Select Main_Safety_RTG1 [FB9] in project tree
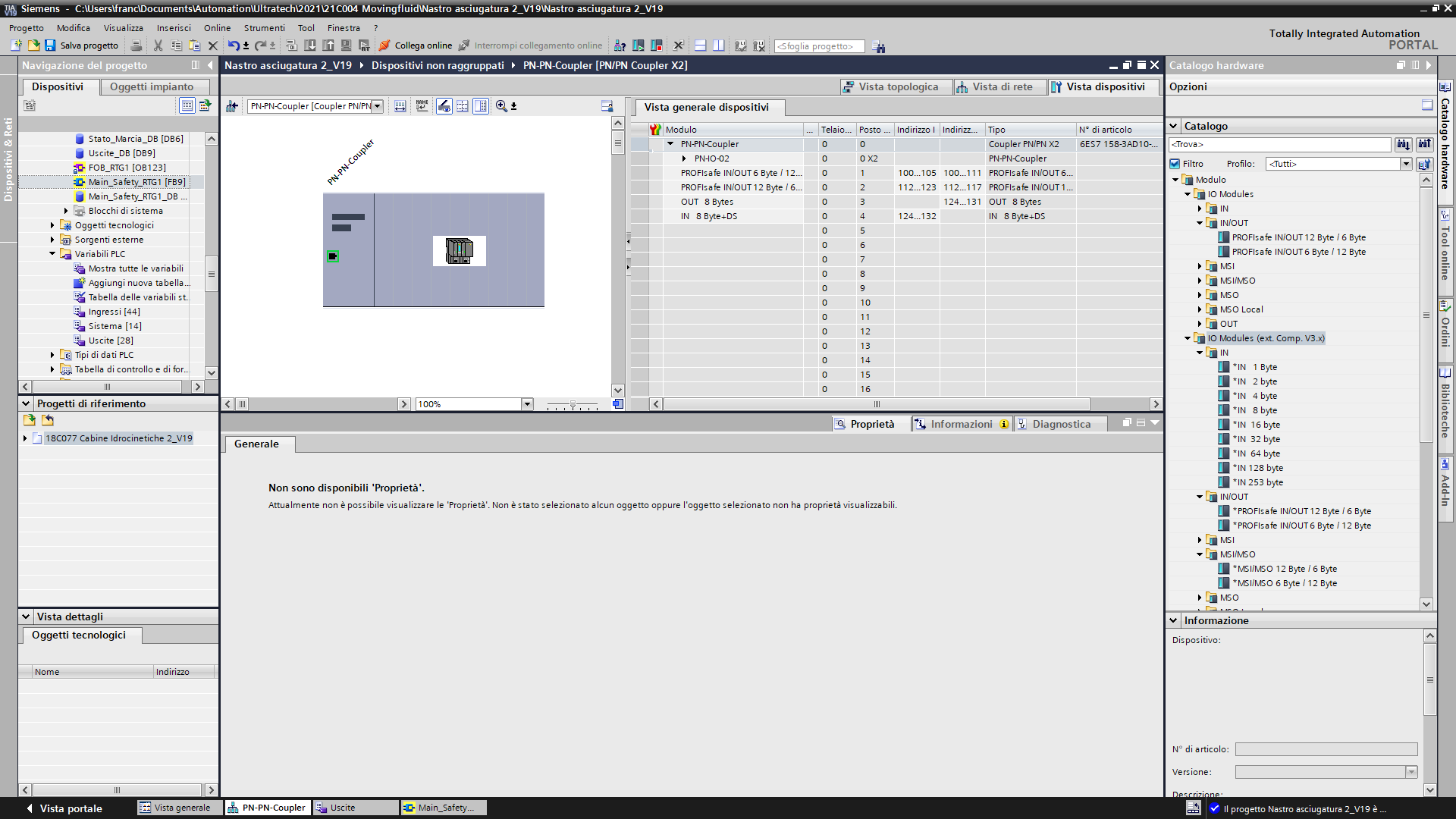The width and height of the screenshot is (1456, 819). point(137,182)
